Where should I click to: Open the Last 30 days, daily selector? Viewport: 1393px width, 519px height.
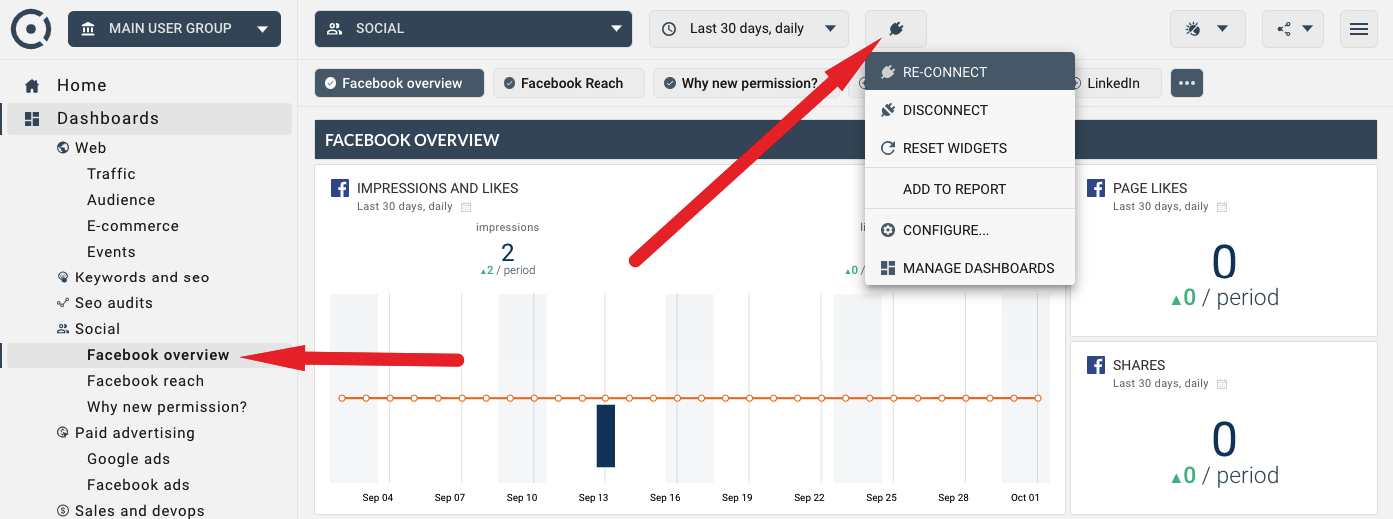[x=749, y=29]
